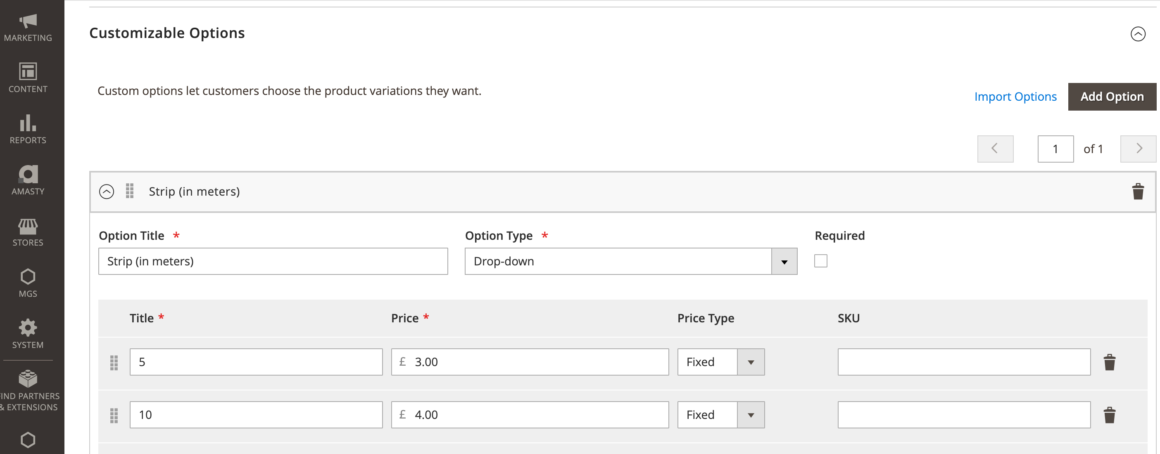Delete the row titled 10
This screenshot has height=454, width=1160.
pos(1110,415)
